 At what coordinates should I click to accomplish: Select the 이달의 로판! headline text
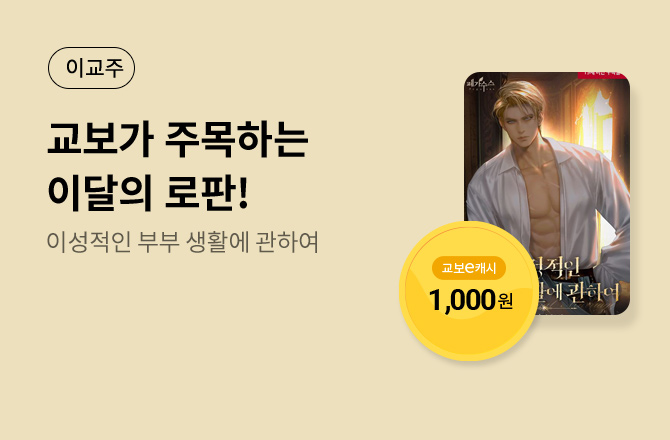(x=148, y=193)
